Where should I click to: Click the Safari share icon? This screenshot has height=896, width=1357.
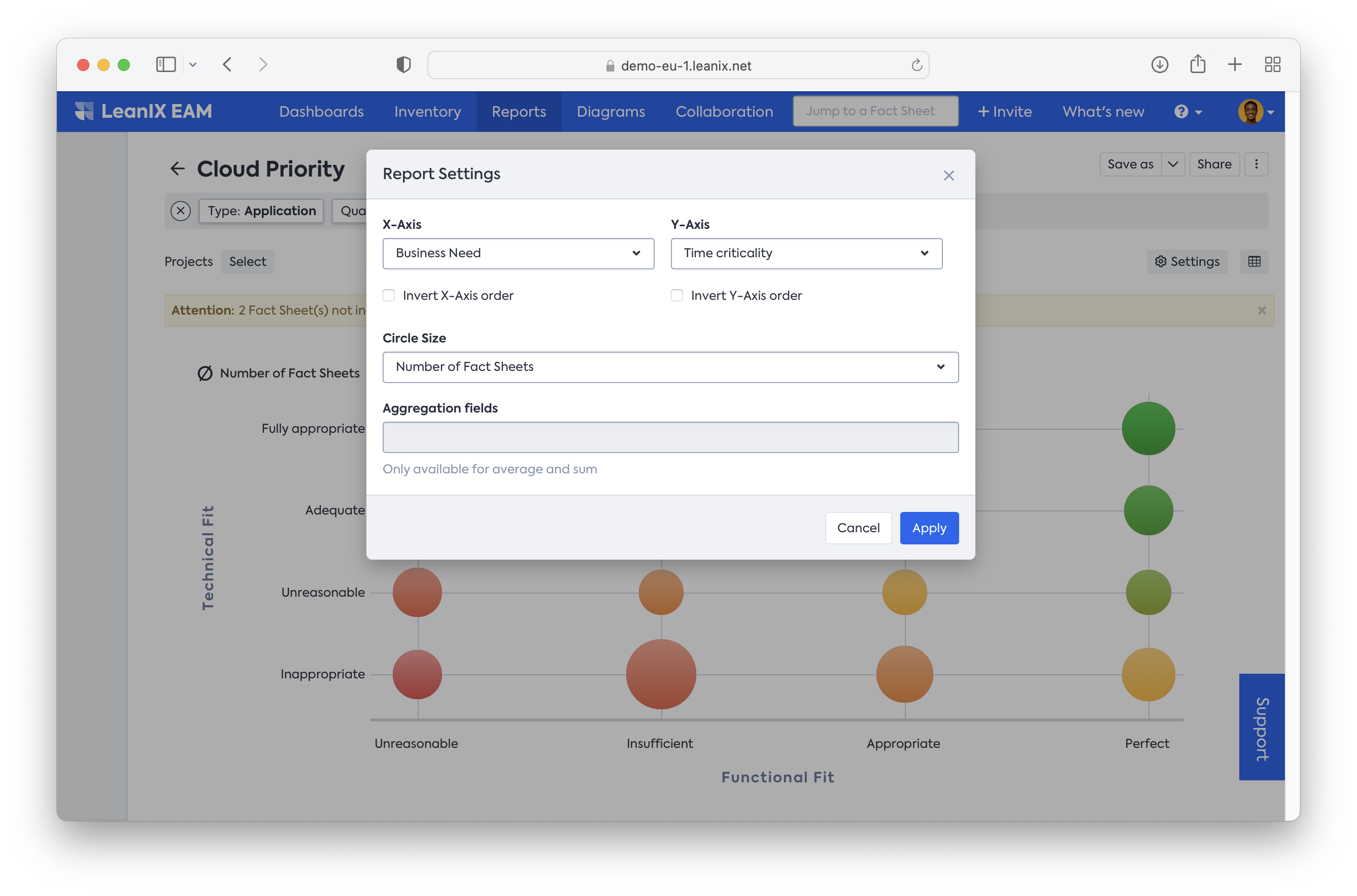pos(1198,64)
